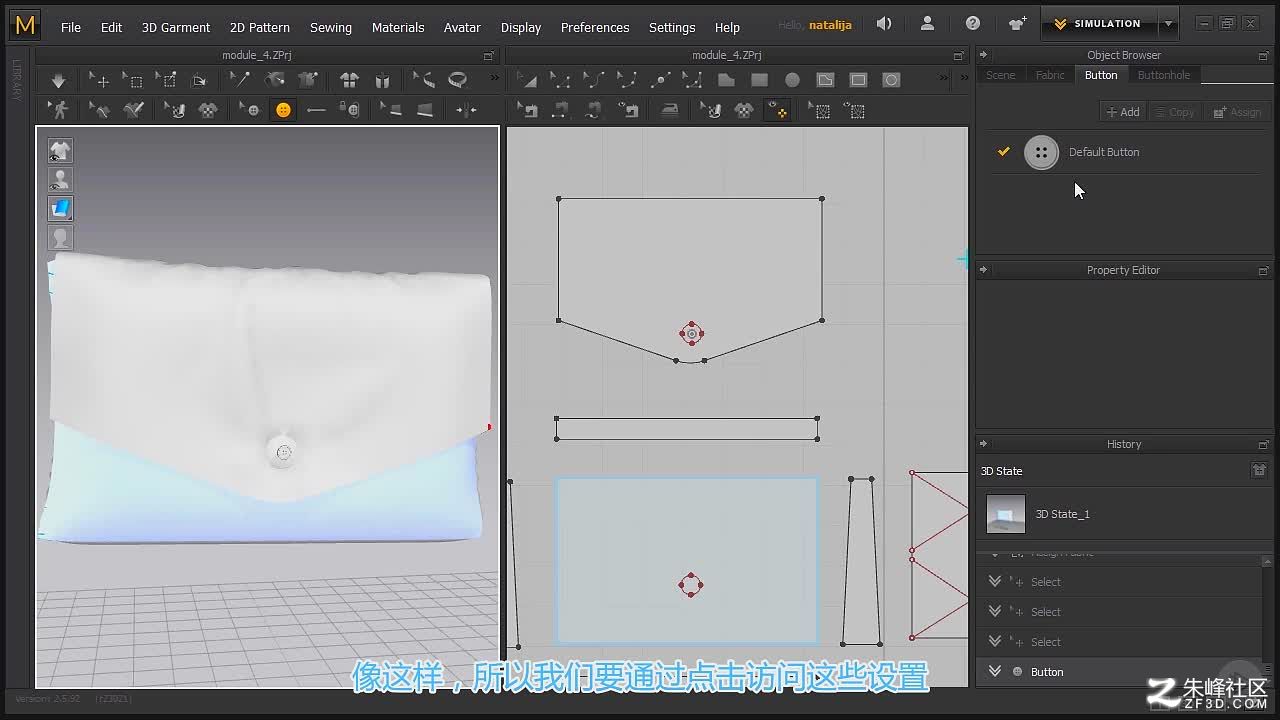This screenshot has width=1280, height=720.
Task: Toggle the highlighted blue fabric render-style icon
Action: [61, 208]
